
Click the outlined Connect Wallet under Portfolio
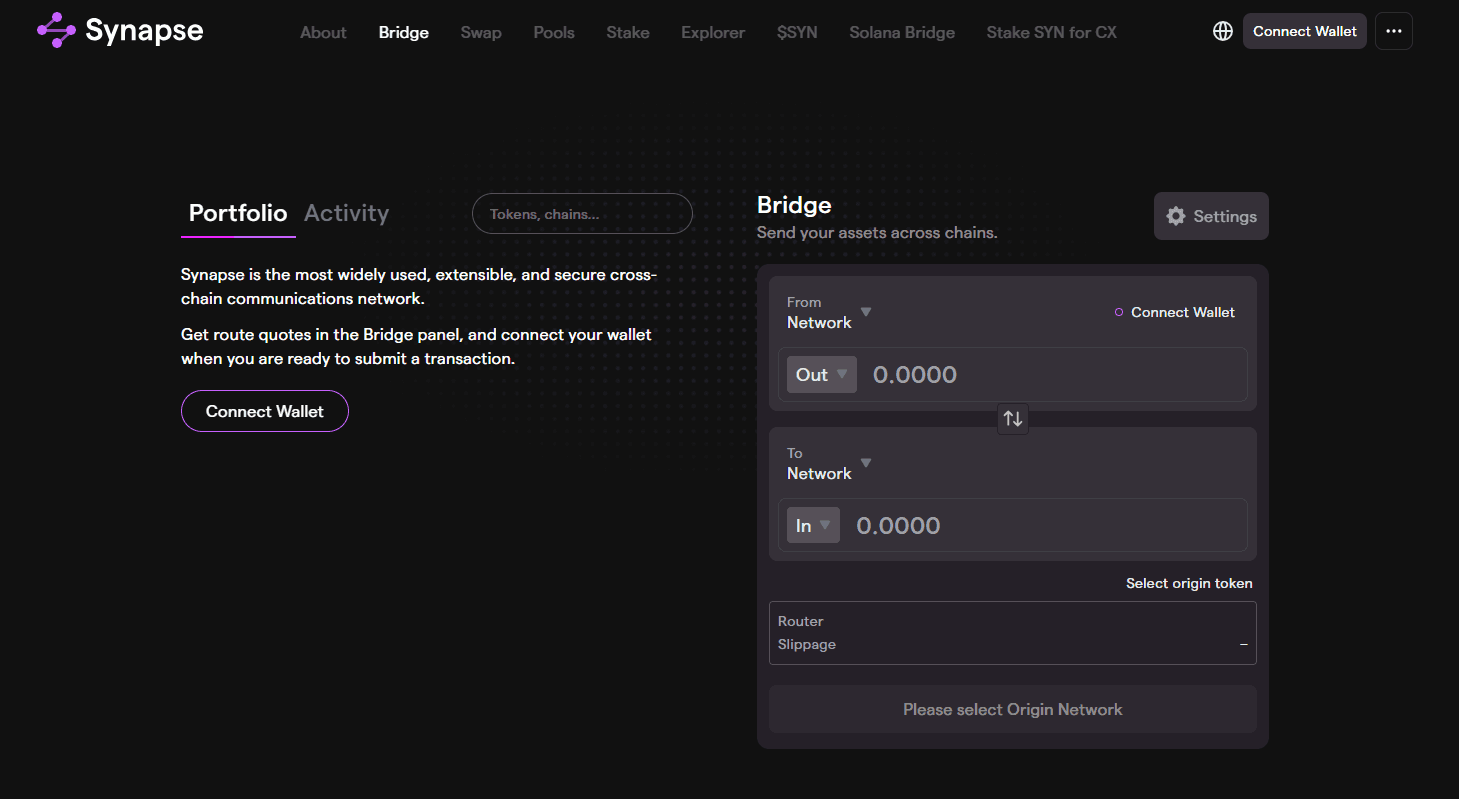[265, 411]
